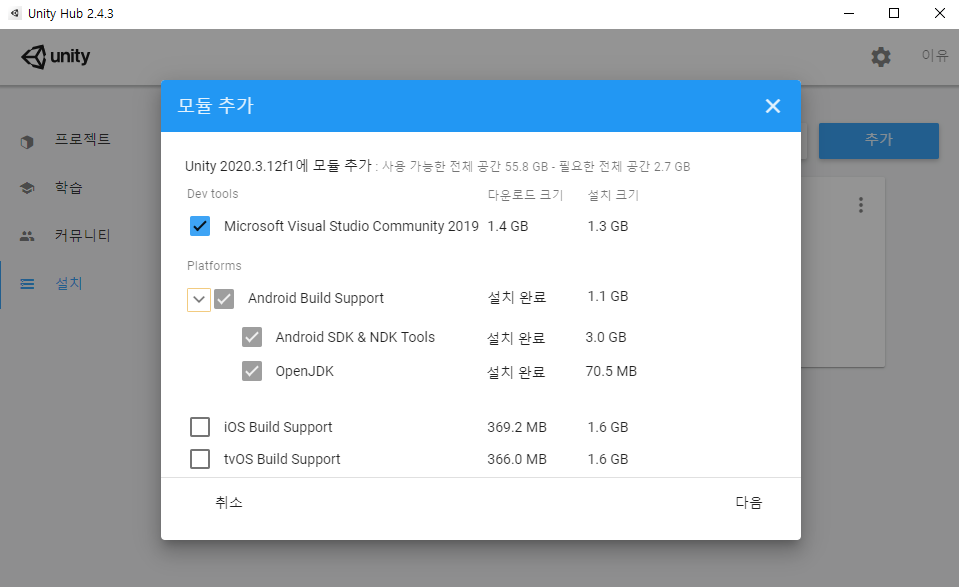Close the 모듈 추가 dialog with X
The width and height of the screenshot is (959, 587).
(772, 106)
